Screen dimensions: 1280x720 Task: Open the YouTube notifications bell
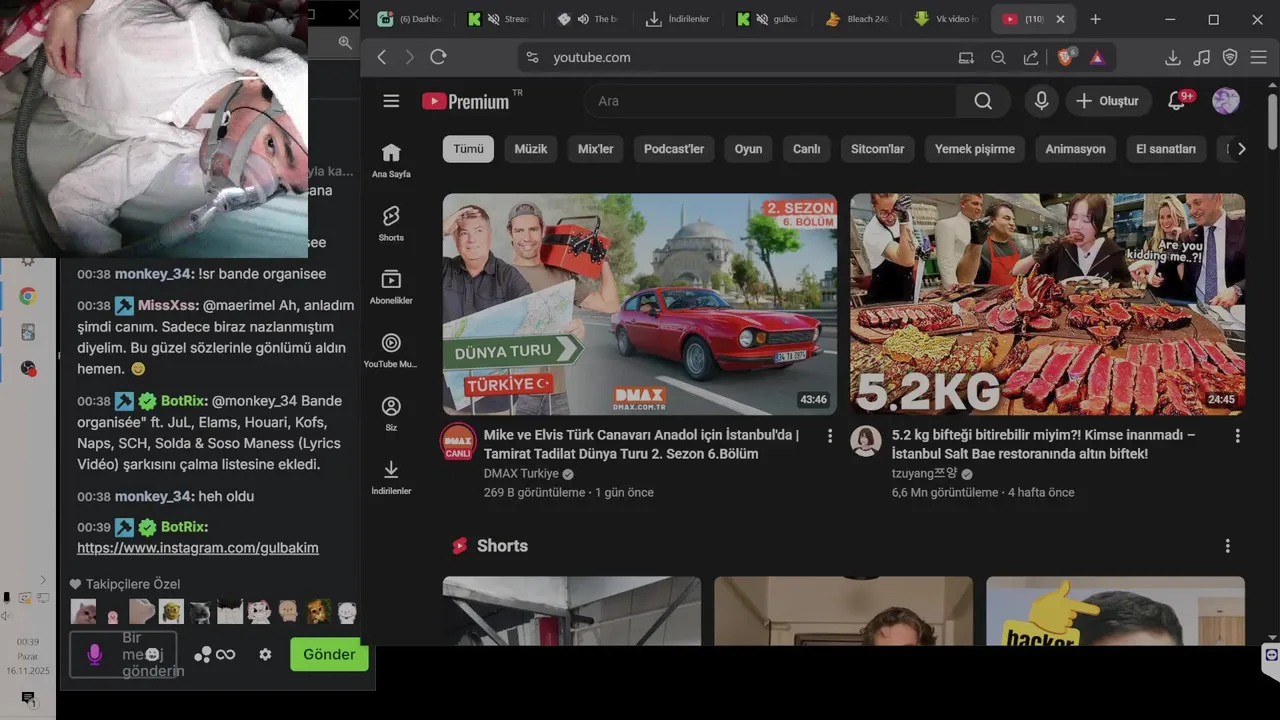pyautogui.click(x=1177, y=101)
